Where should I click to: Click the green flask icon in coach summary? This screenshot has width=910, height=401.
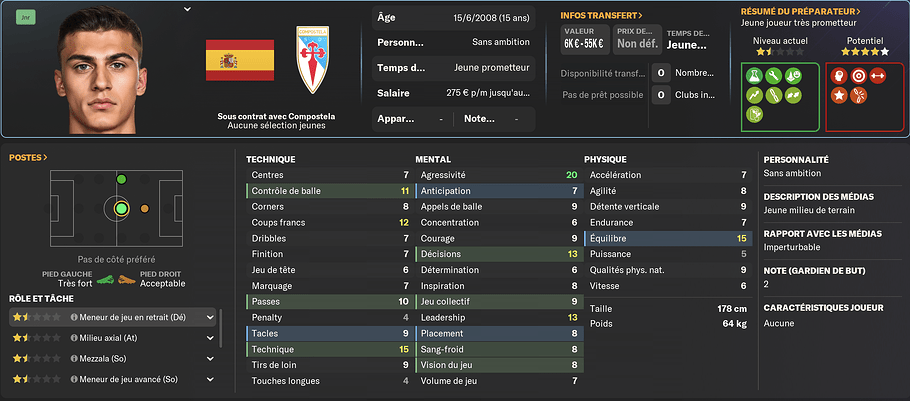755,76
